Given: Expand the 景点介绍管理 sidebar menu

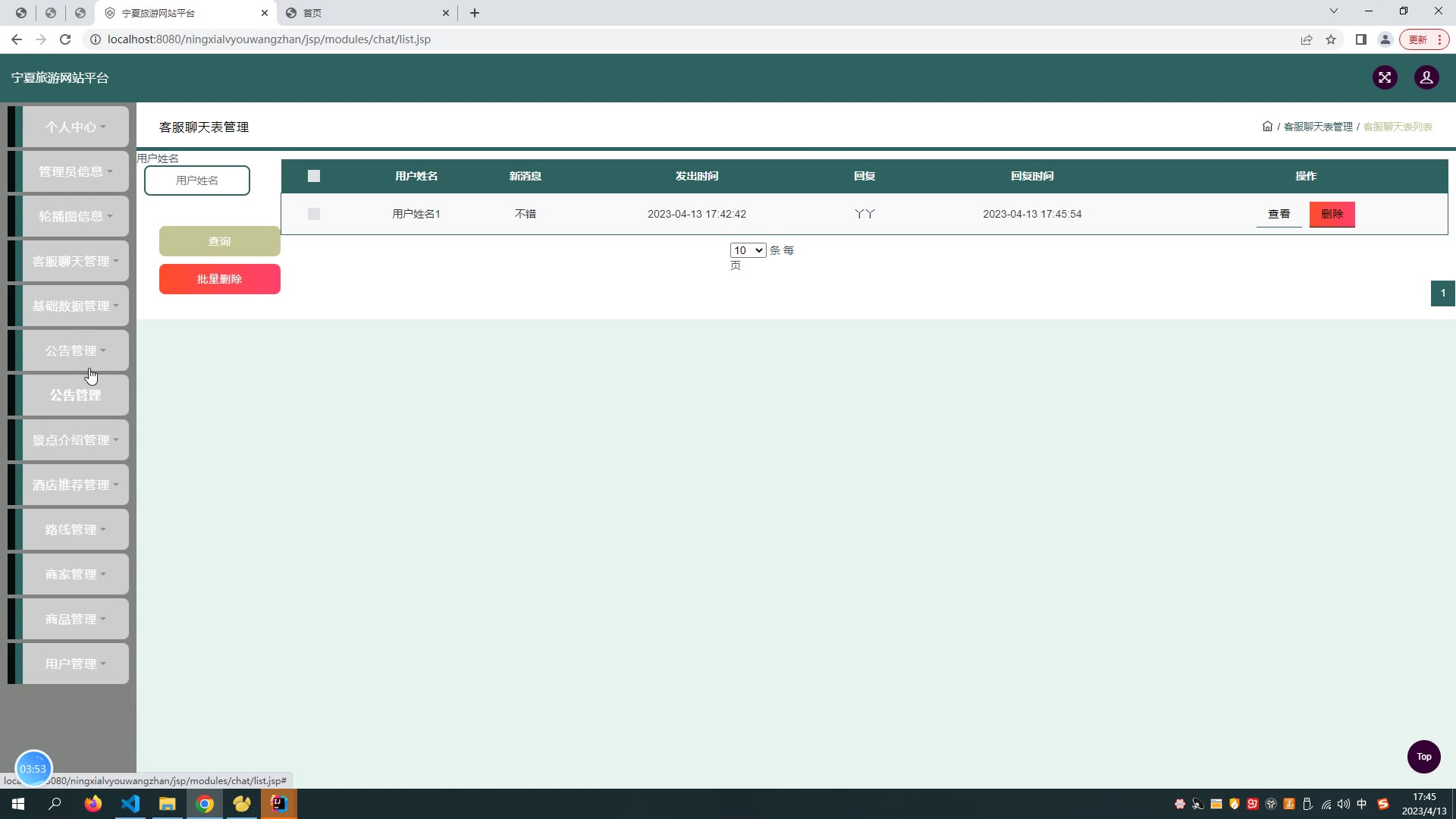Looking at the screenshot, I should coord(75,440).
